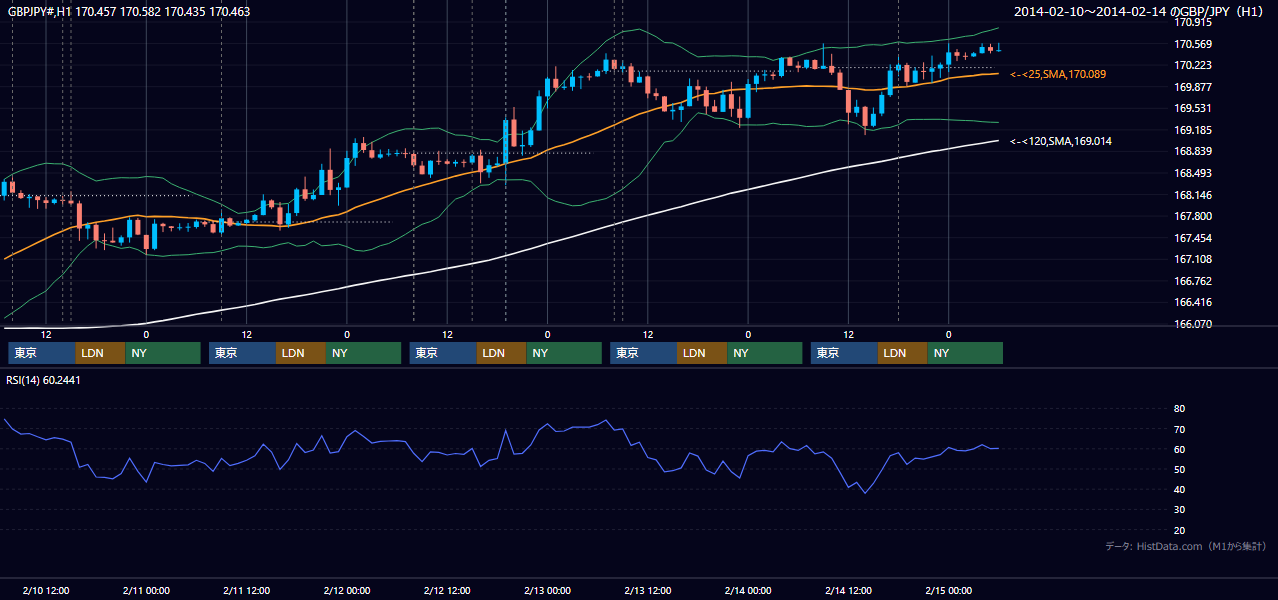
Task: Click the 2/10 12:00 date label
Action: 46,590
